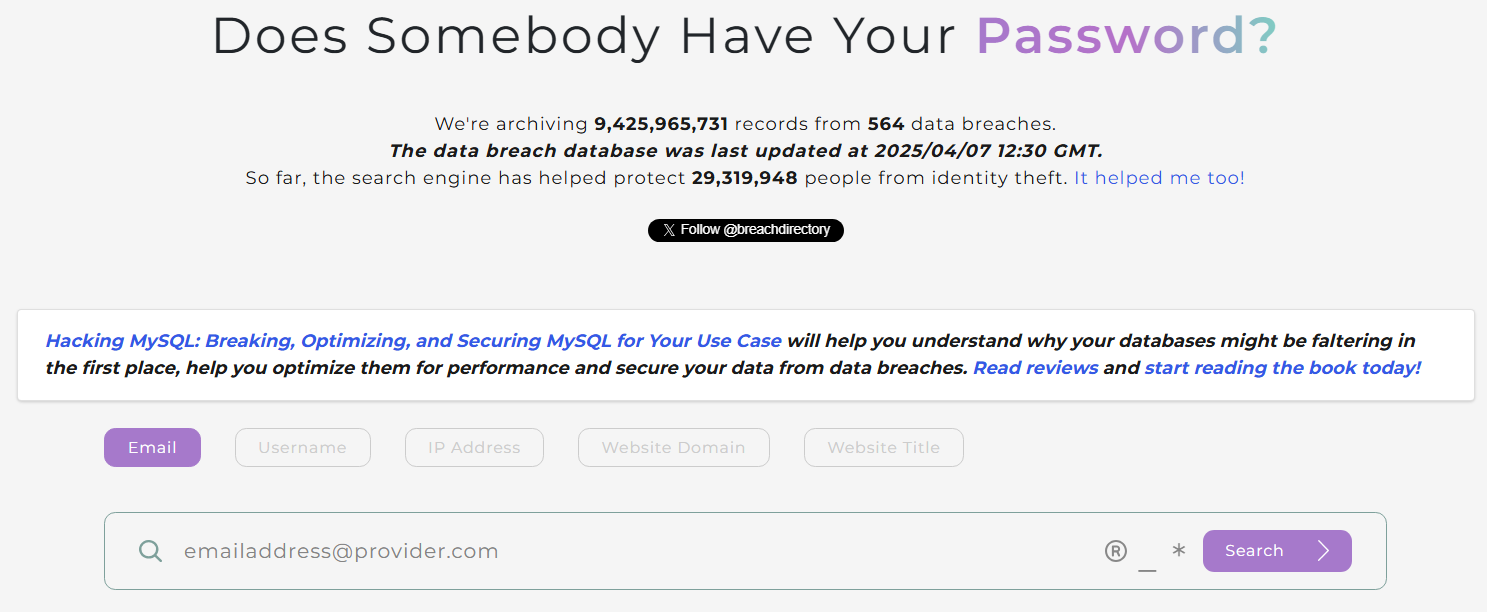The image size is (1487, 612).
Task: Click the chevron arrow inside the Search button
Action: point(1323,550)
